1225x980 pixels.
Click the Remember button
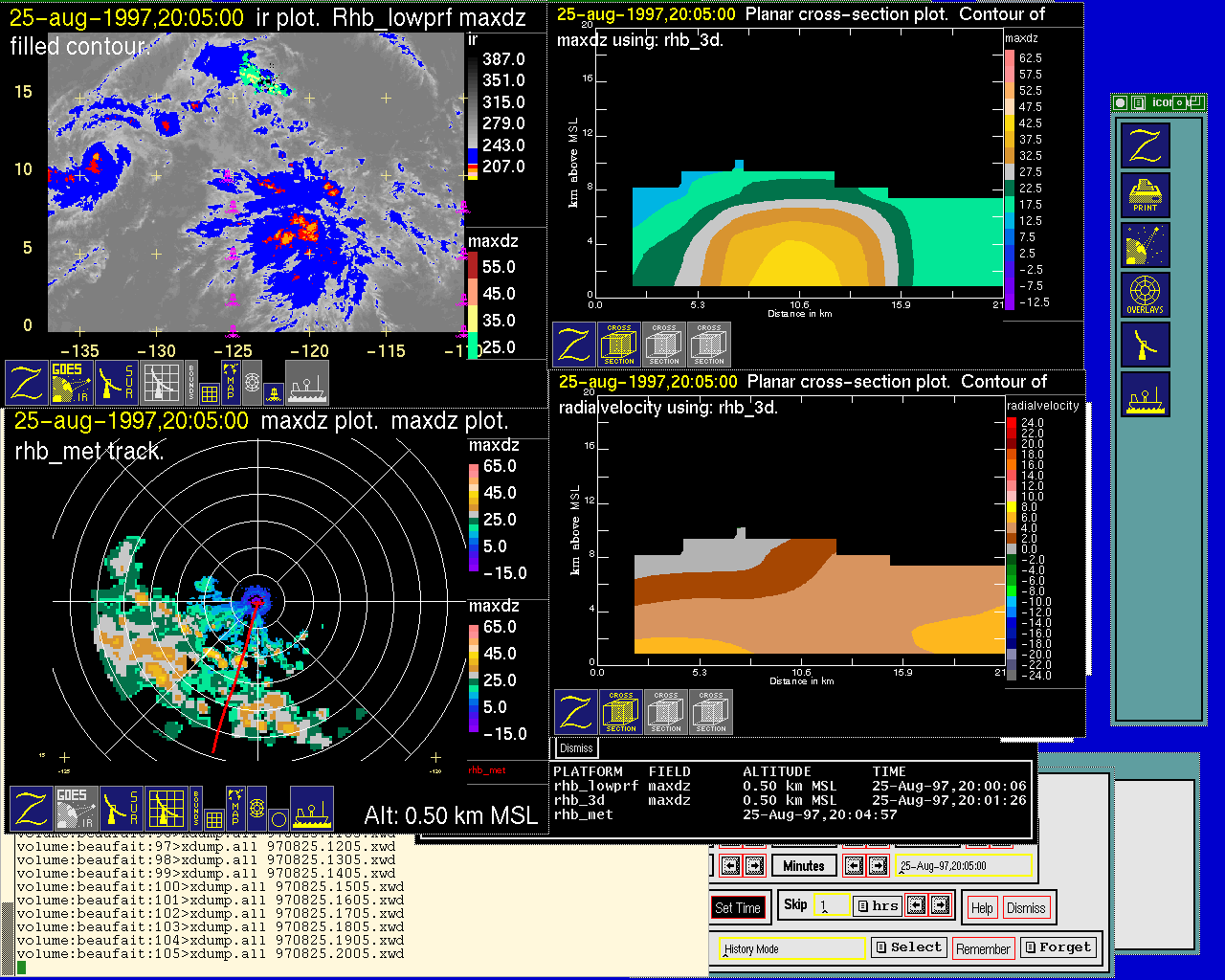click(x=983, y=948)
